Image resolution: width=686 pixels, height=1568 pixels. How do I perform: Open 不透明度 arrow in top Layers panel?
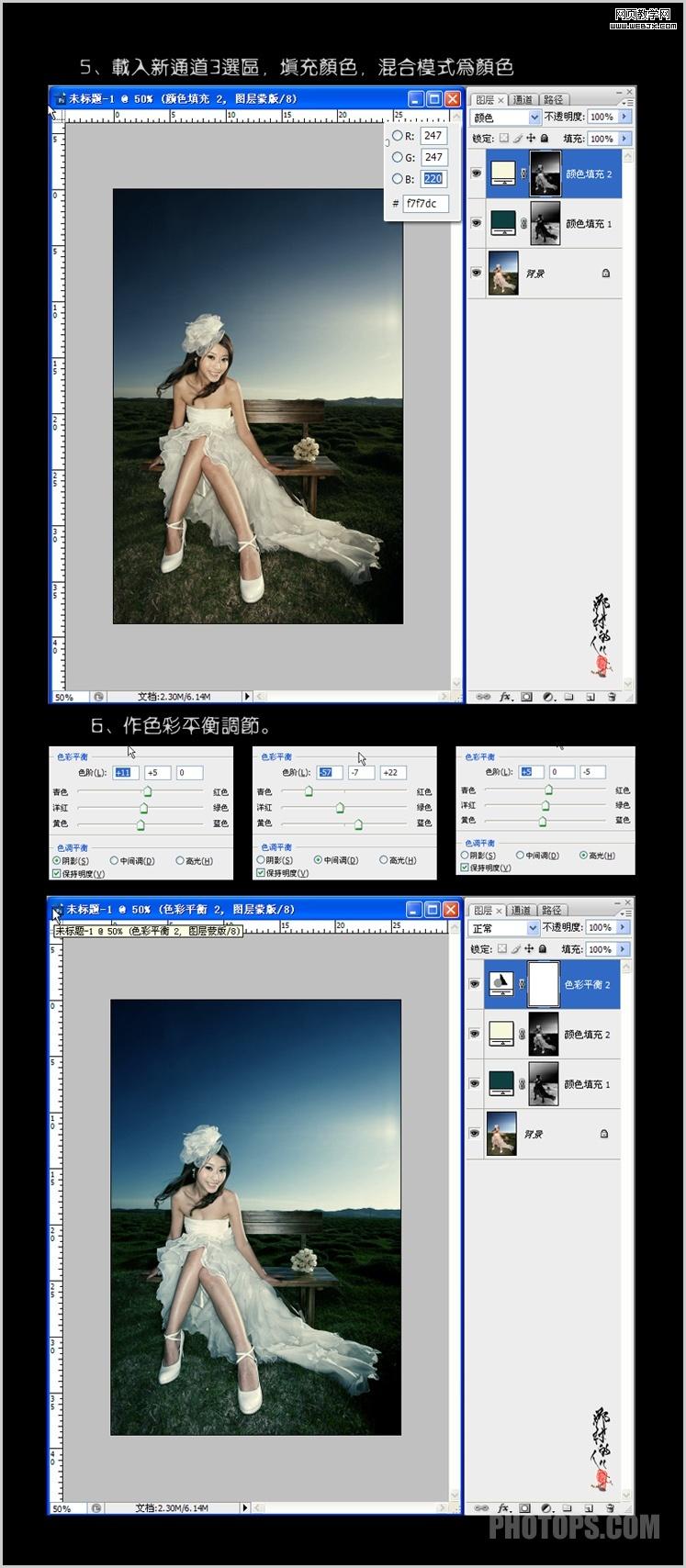click(624, 117)
